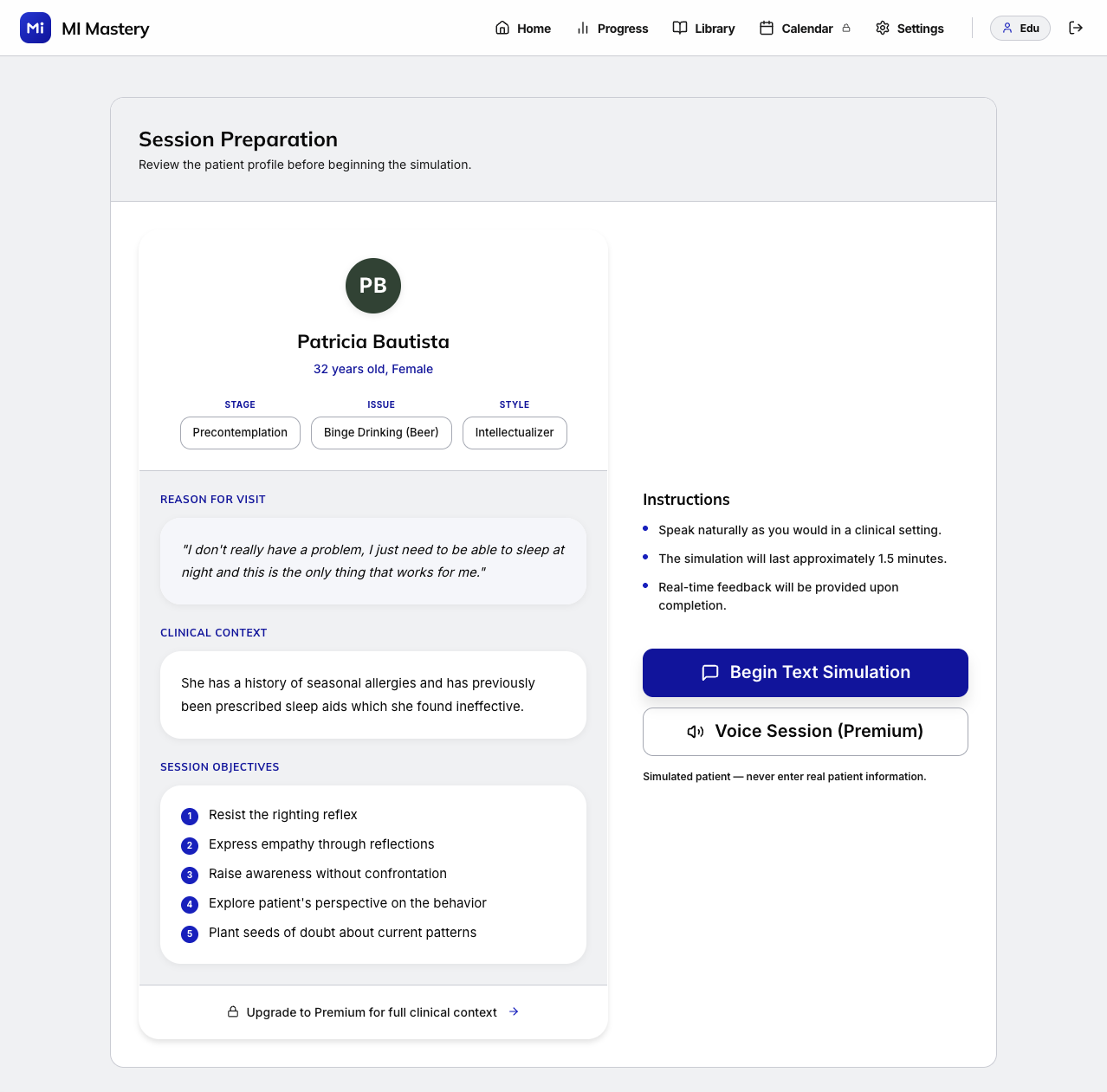Click the user icon in the Edu badge
The width and height of the screenshot is (1107, 1092).
coord(1007,28)
